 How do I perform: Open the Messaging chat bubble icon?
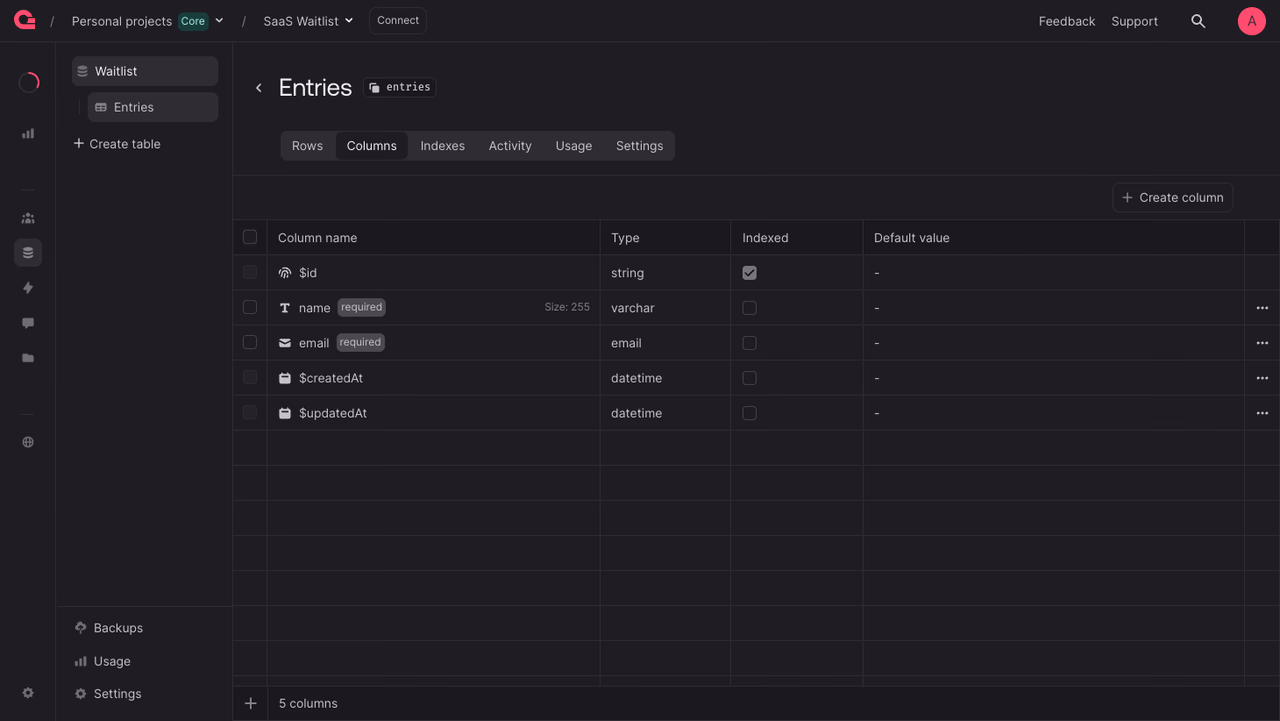click(28, 323)
